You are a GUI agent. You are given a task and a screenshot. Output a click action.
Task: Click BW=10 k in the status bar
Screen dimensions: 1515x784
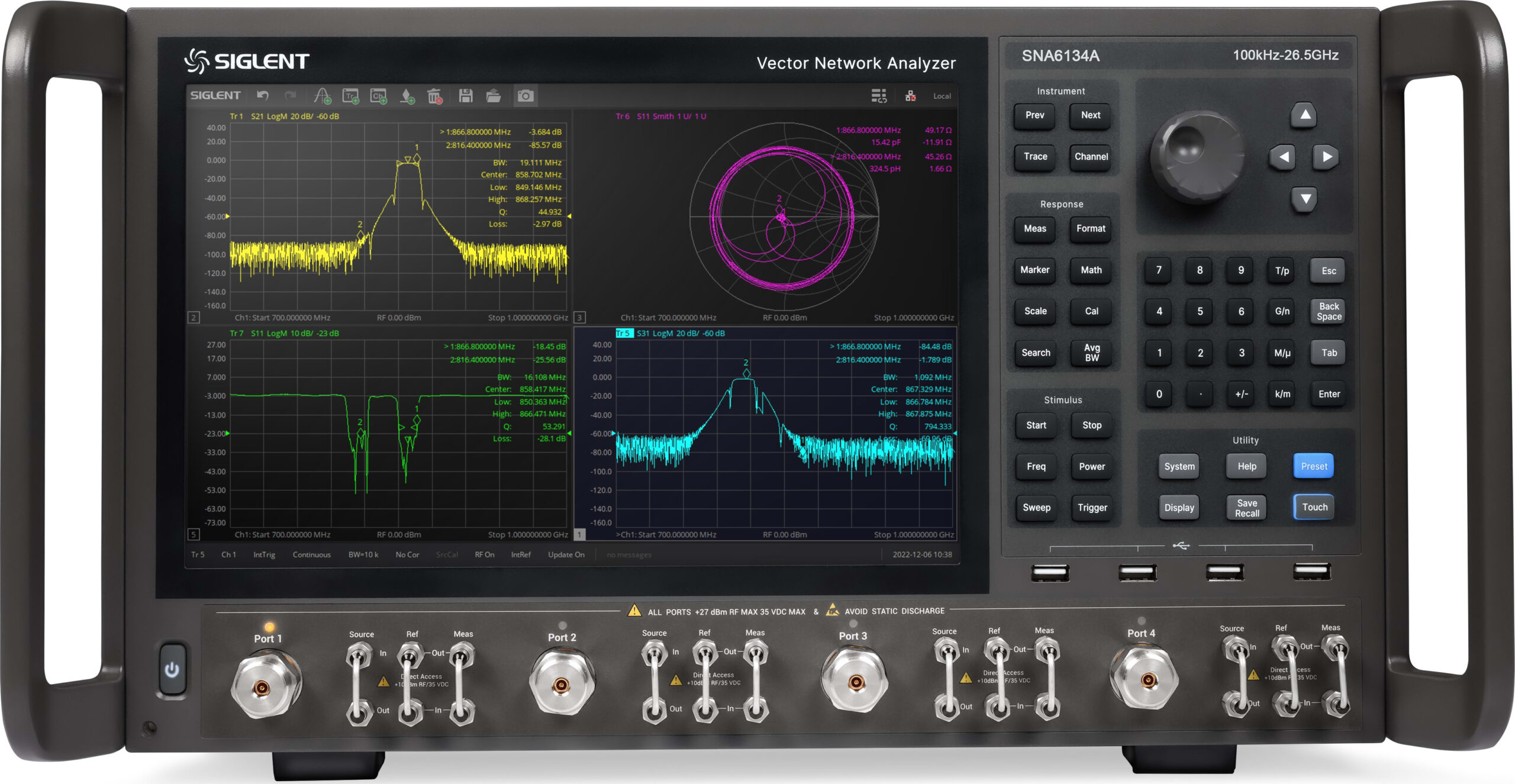coord(363,554)
